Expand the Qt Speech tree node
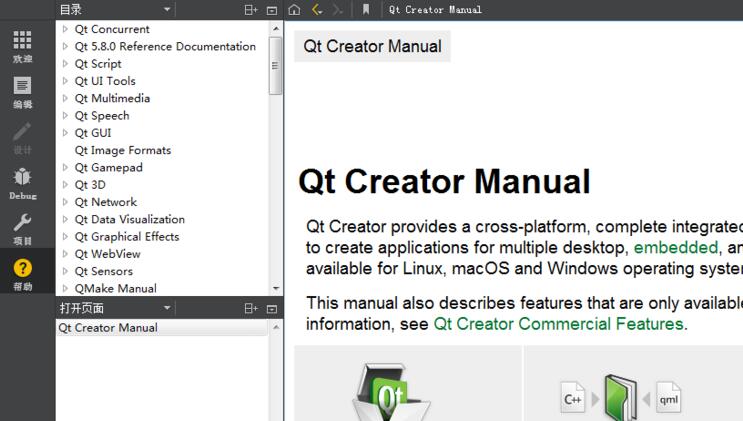Viewport: 743px width, 421px height. [65, 116]
